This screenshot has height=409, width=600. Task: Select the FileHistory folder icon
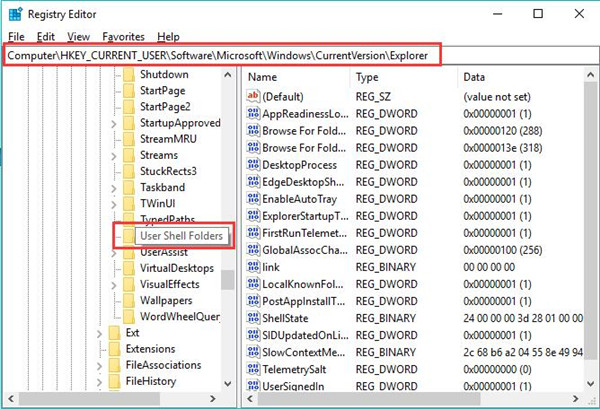click(x=114, y=381)
